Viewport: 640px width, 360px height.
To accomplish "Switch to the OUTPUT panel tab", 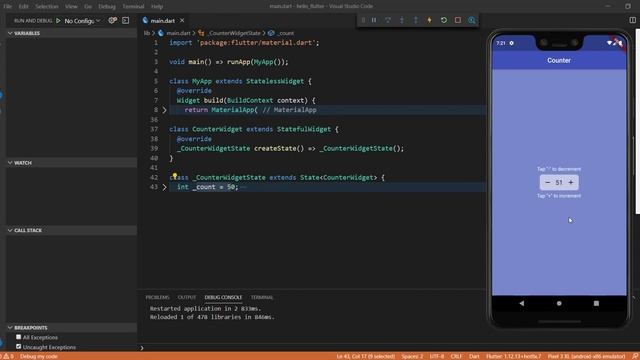I will tap(187, 297).
